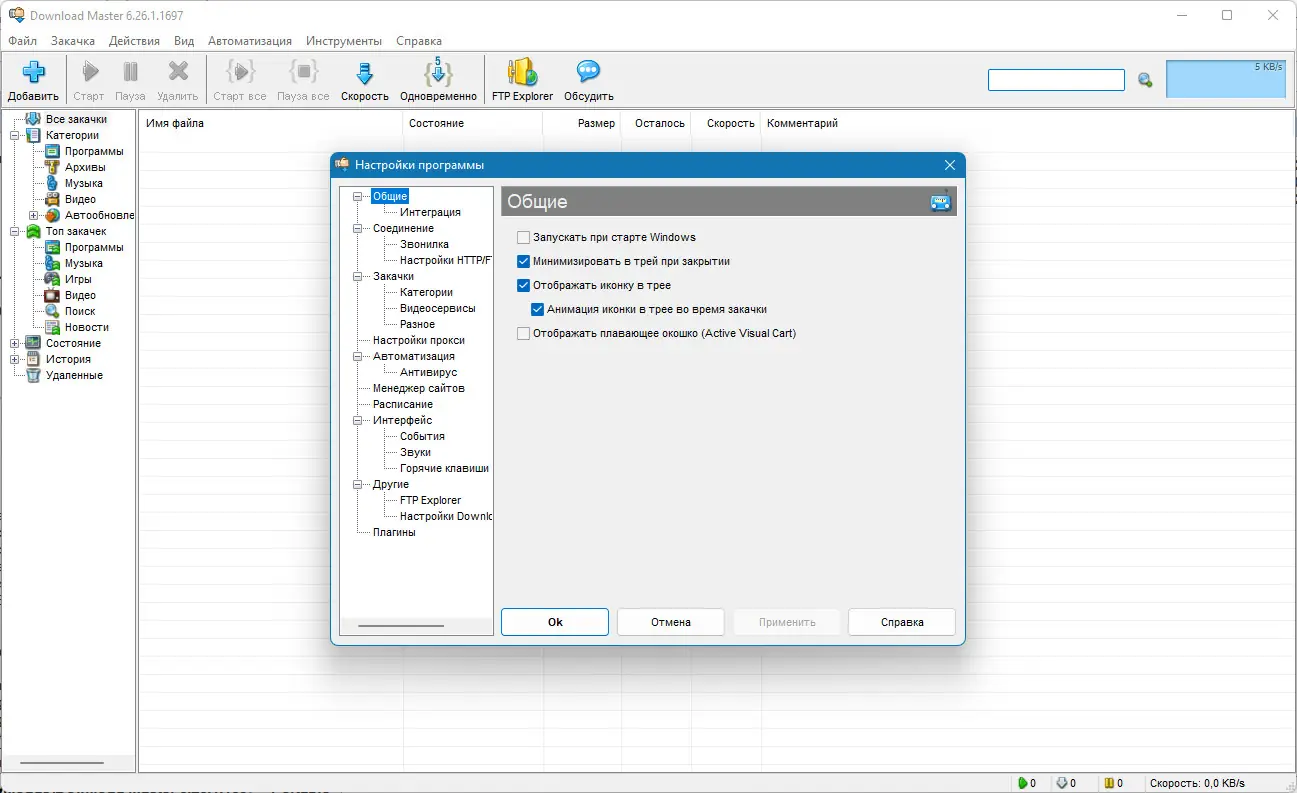Click the settings tree horizontal scrollbar
This screenshot has width=1297, height=793.
click(401, 626)
